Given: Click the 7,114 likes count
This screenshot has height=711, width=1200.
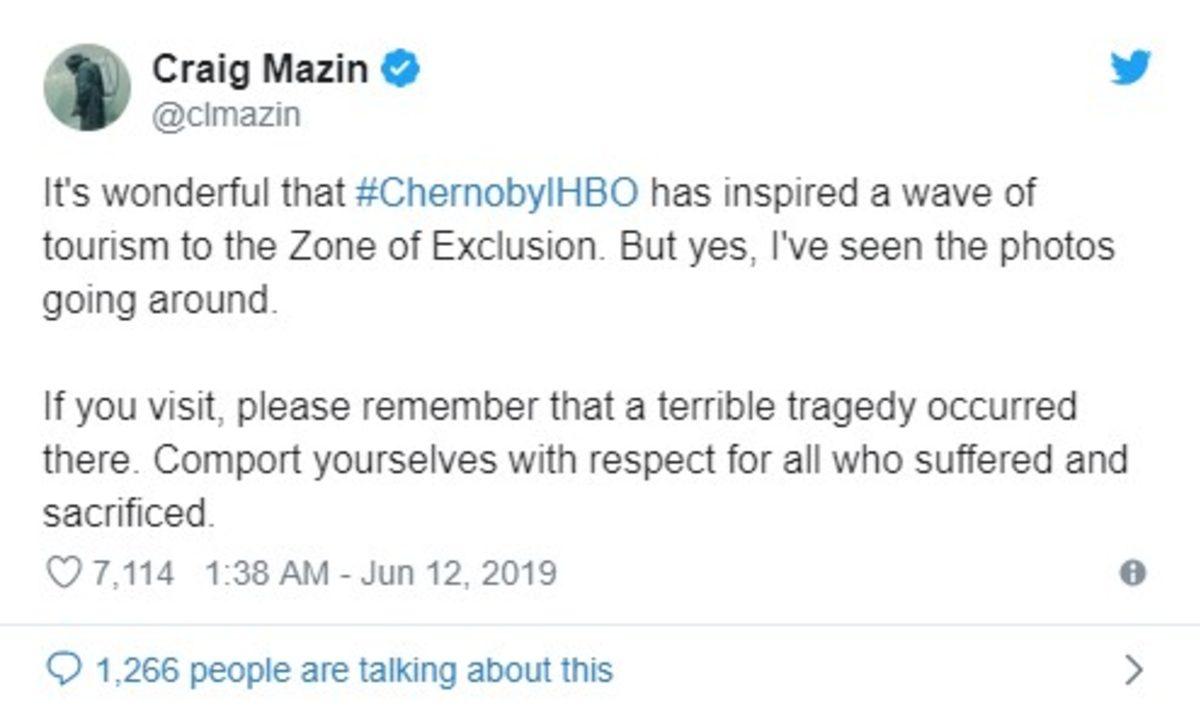Looking at the screenshot, I should click(132, 573).
